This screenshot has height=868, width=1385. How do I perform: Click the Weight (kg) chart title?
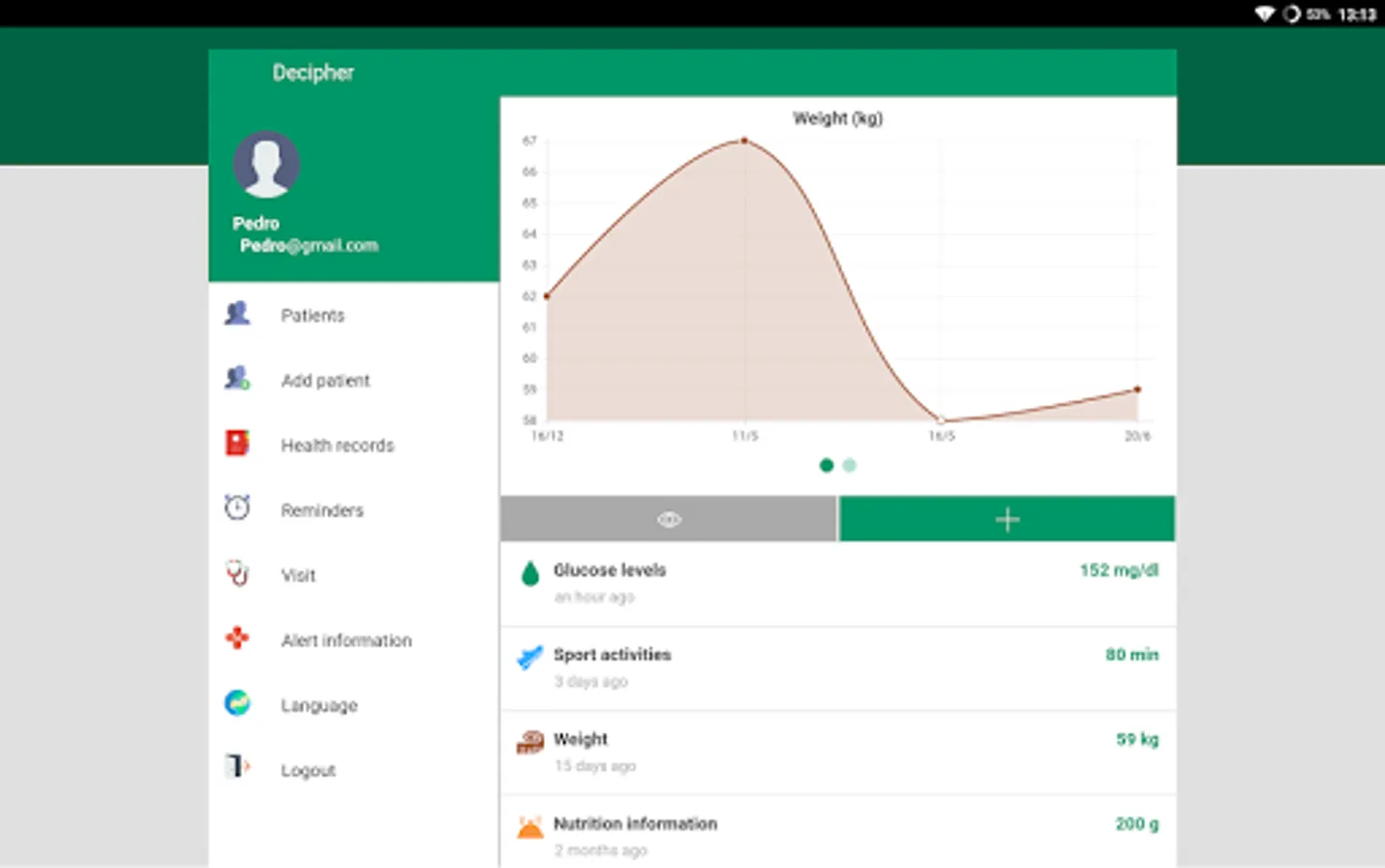(x=837, y=118)
